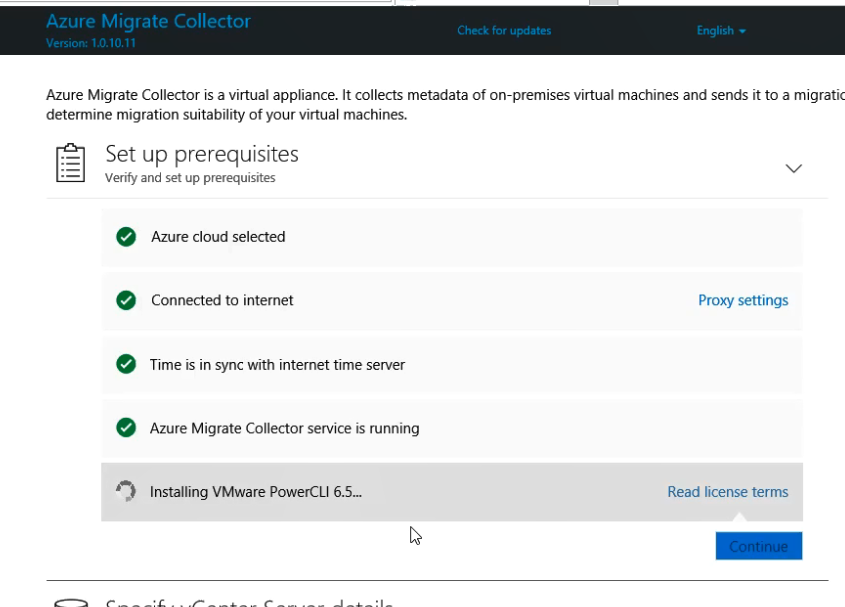Image resolution: width=845 pixels, height=607 pixels.
Task: Click the green check beside Time is in sync
Action: (x=126, y=364)
